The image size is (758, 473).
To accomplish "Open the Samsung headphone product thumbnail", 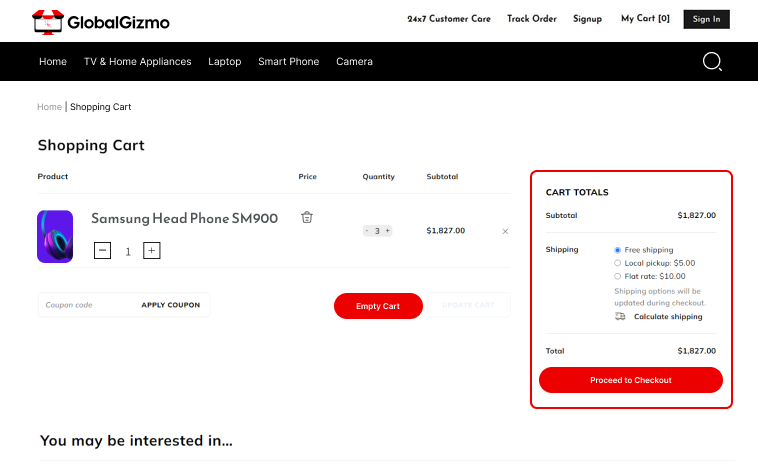I will pyautogui.click(x=55, y=236).
